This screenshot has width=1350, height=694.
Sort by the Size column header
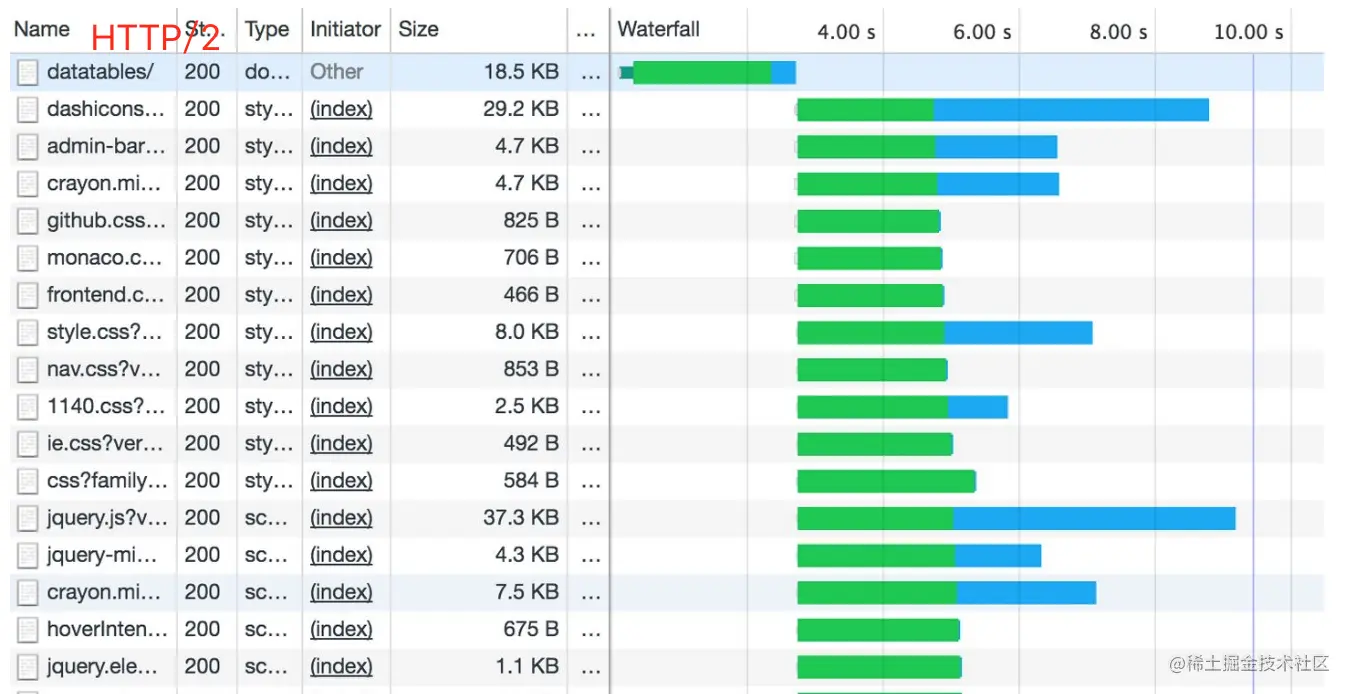(x=418, y=29)
